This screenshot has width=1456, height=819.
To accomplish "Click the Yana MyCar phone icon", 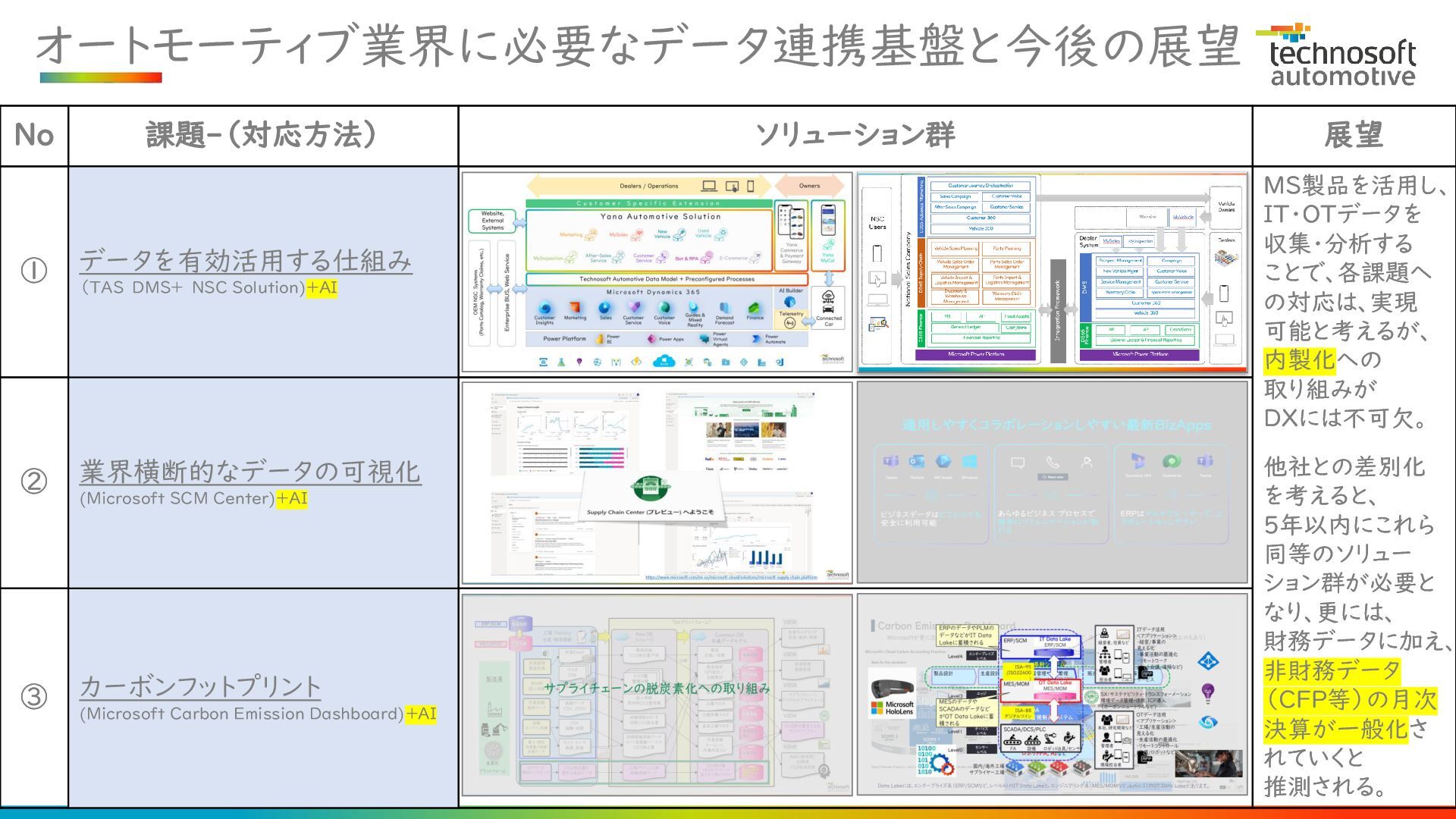I will [x=828, y=220].
